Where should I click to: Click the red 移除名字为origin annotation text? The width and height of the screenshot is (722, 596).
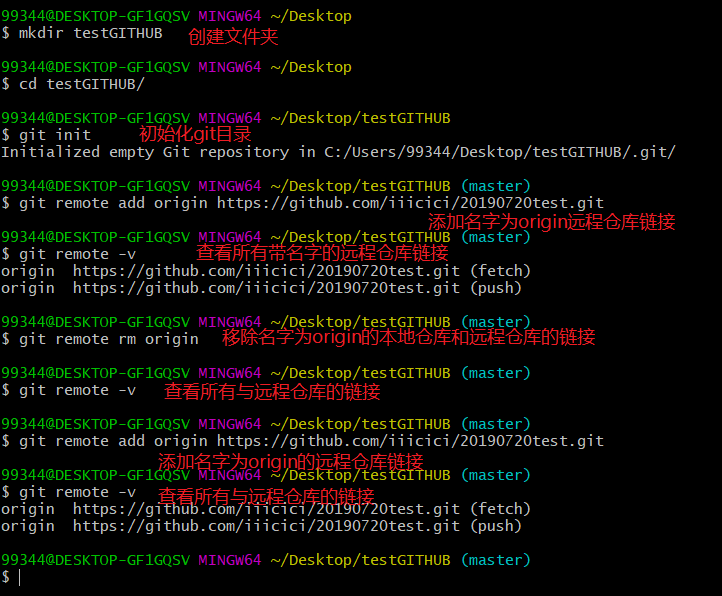[x=408, y=337]
